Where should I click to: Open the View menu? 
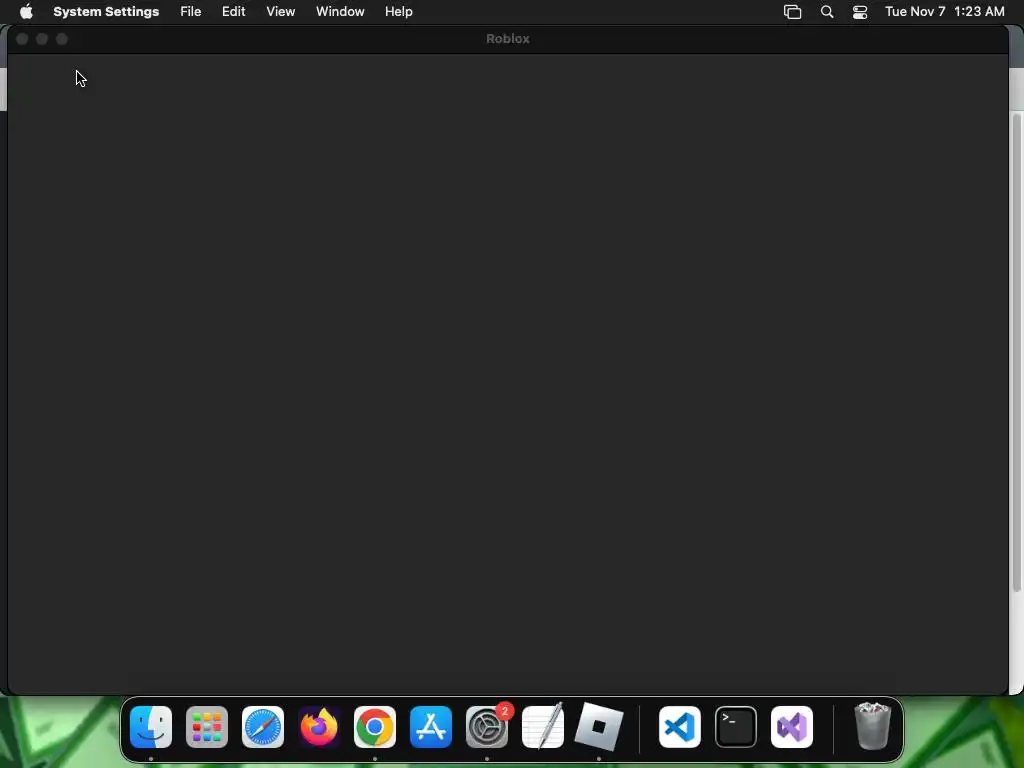281,12
